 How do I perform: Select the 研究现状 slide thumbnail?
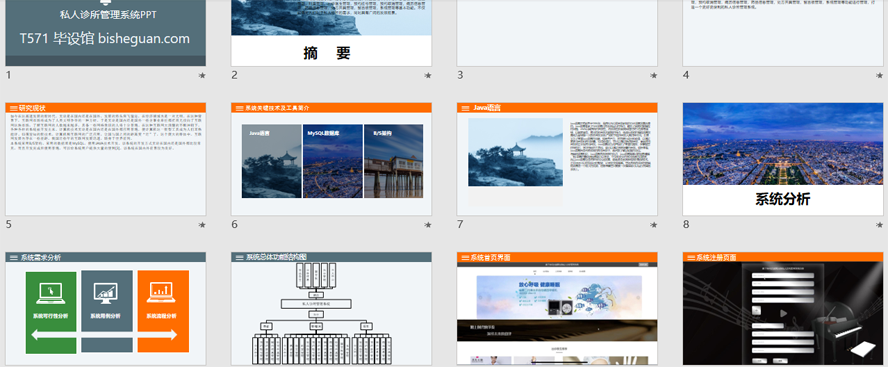(105, 159)
